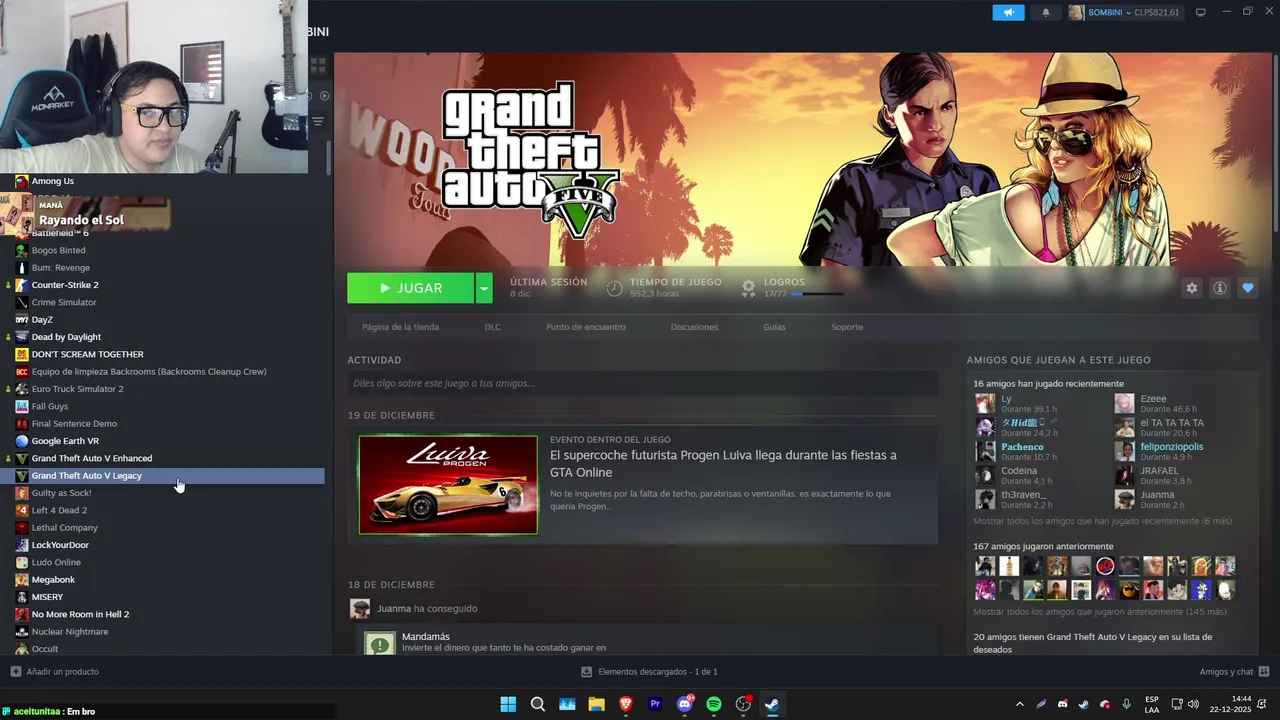Show hidden system tray icons chevron

coord(1019,704)
